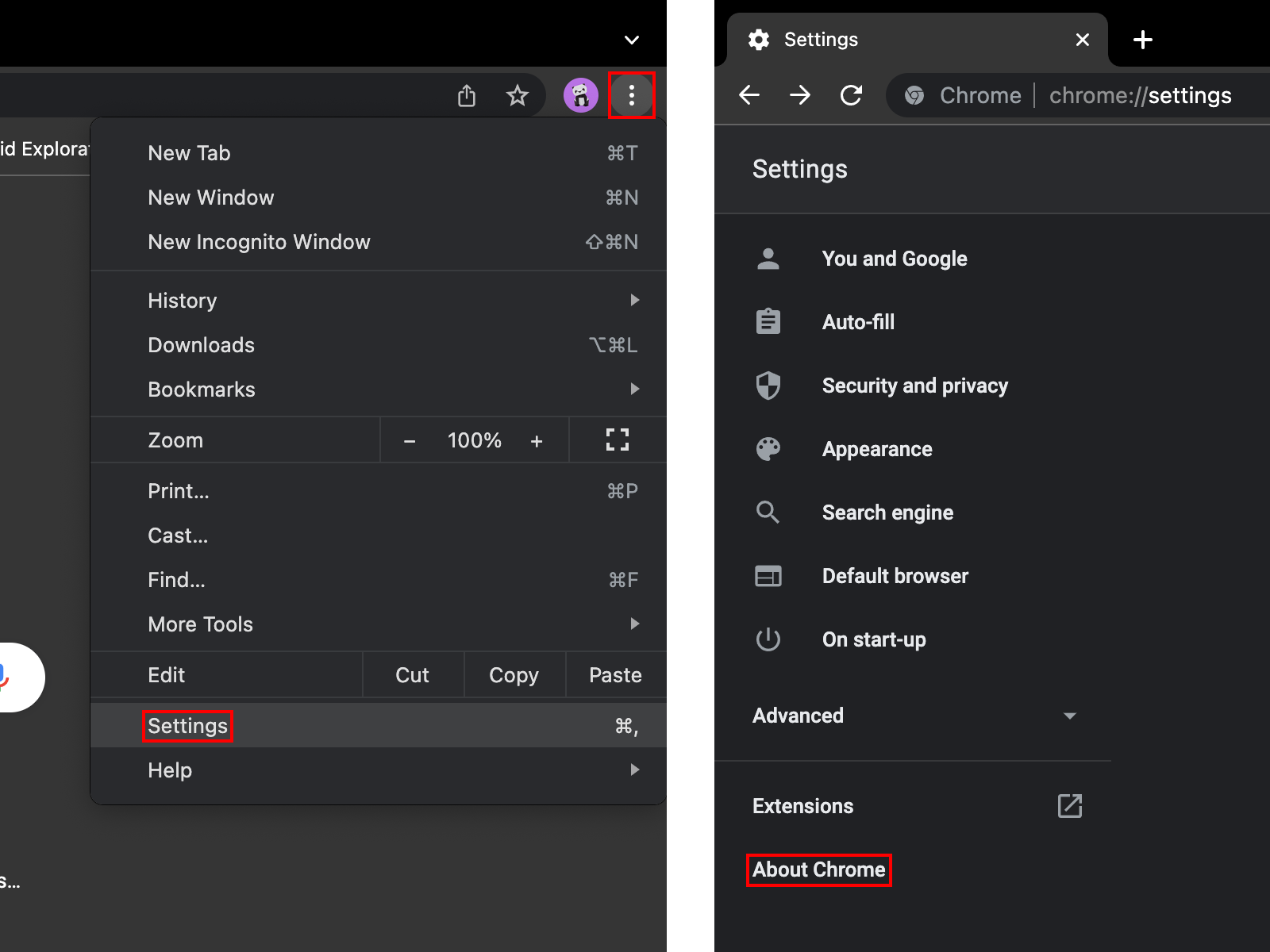1270x952 pixels.
Task: Click the share page icon
Action: (x=467, y=96)
